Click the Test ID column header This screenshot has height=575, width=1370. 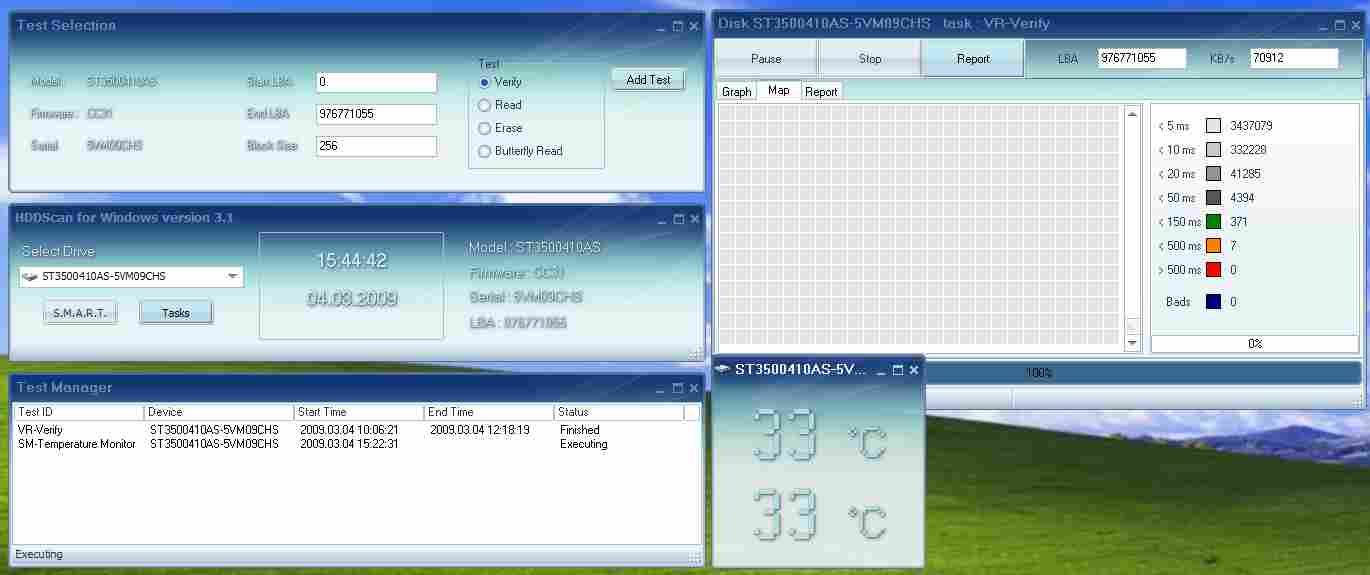[x=78, y=412]
